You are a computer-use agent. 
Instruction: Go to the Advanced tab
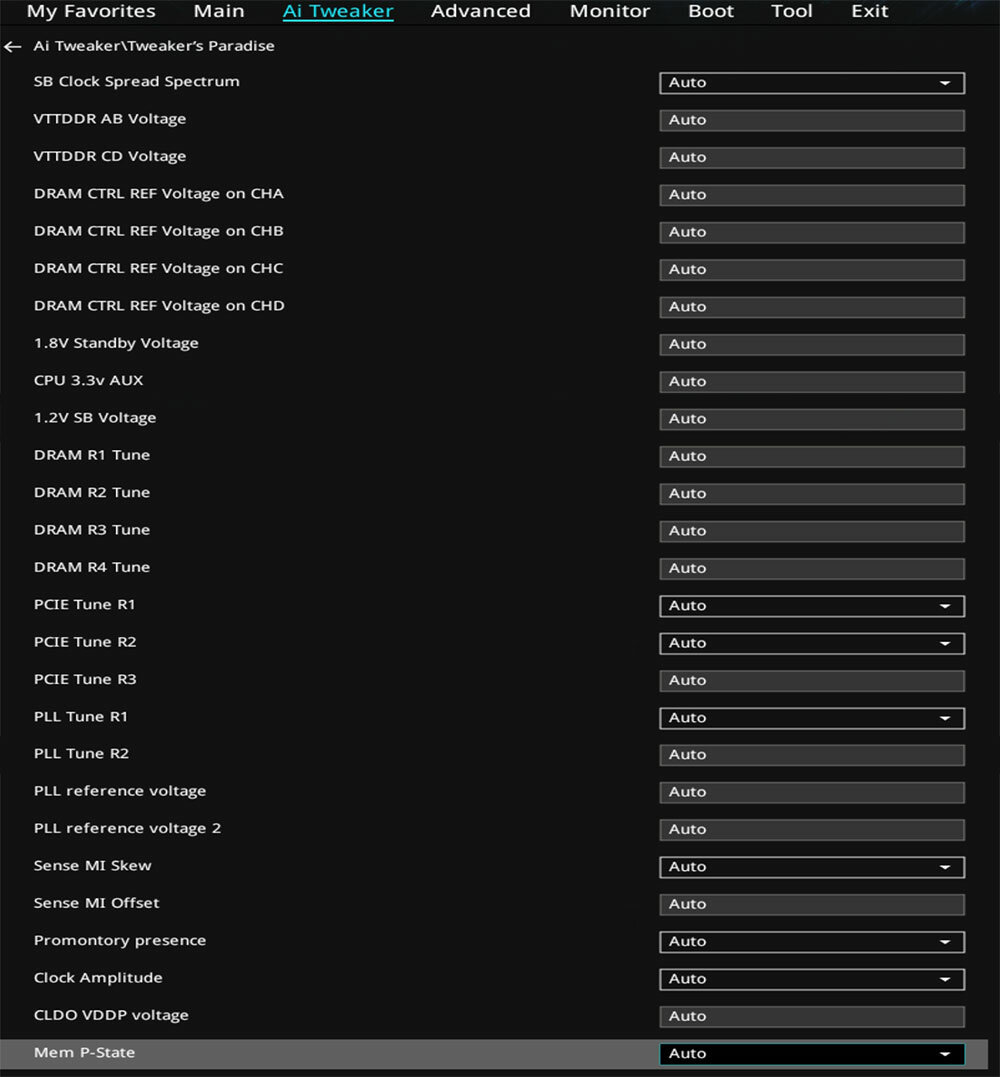click(x=481, y=12)
